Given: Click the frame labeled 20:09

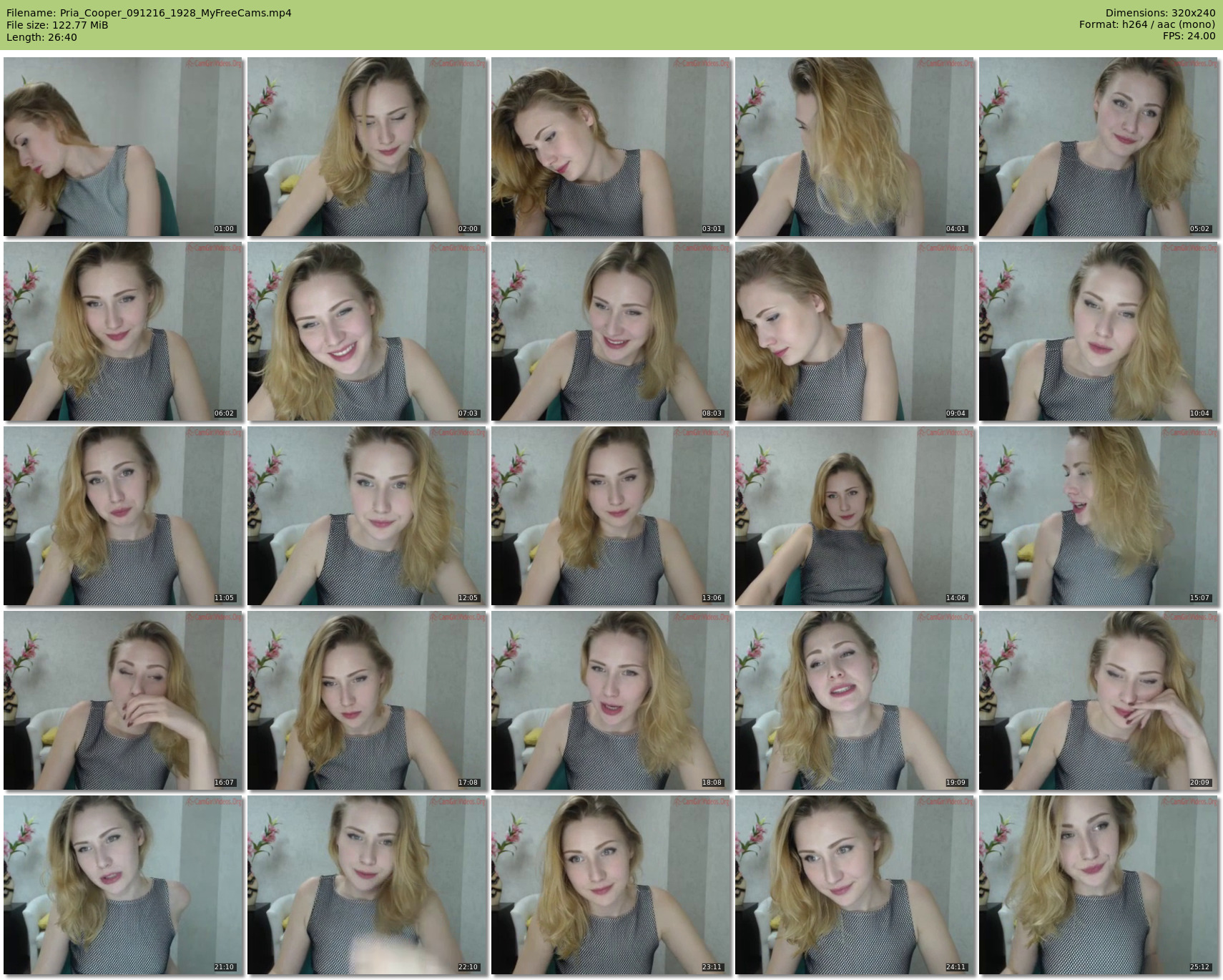Looking at the screenshot, I should coord(1099,700).
